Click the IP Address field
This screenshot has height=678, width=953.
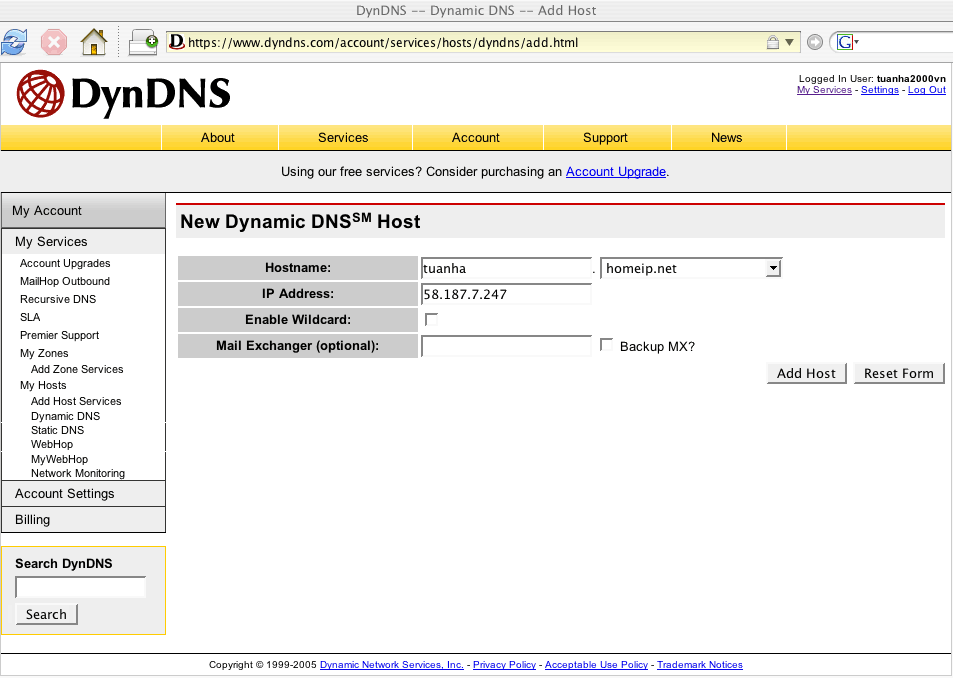click(506, 294)
